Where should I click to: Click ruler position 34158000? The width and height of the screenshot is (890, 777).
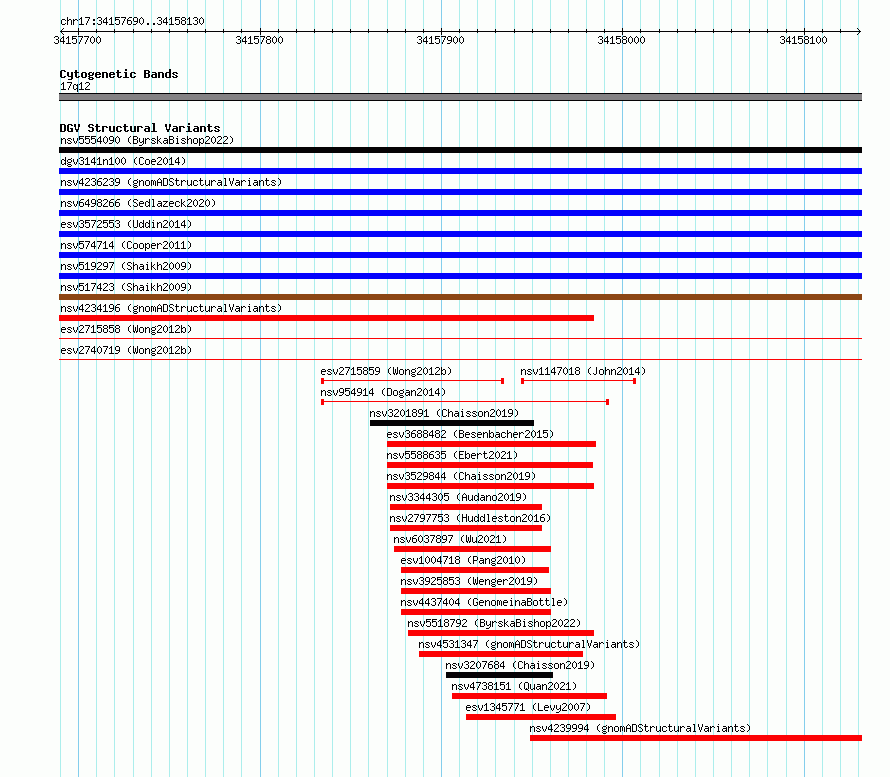tap(622, 40)
